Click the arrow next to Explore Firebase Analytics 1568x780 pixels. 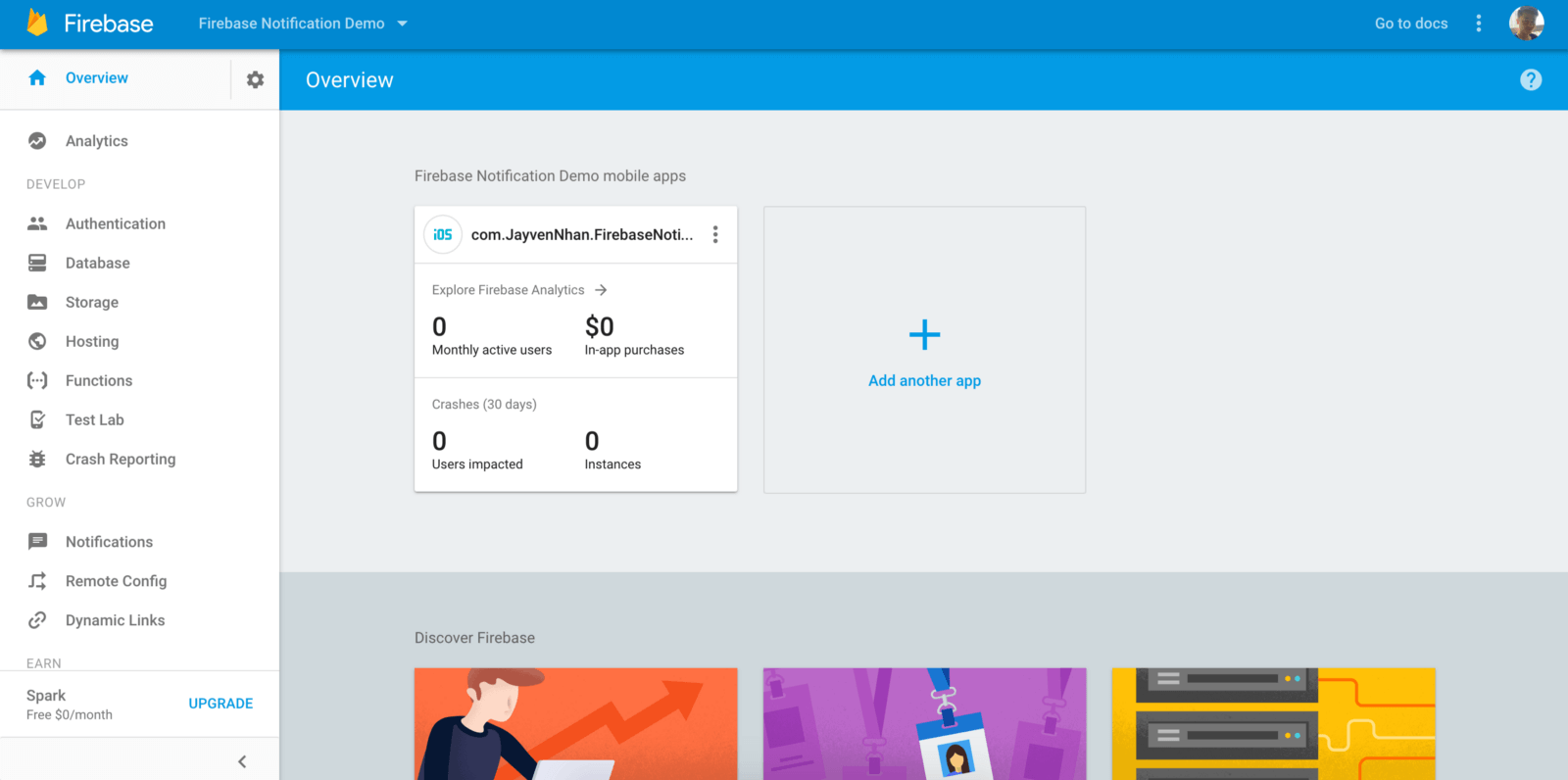point(601,290)
